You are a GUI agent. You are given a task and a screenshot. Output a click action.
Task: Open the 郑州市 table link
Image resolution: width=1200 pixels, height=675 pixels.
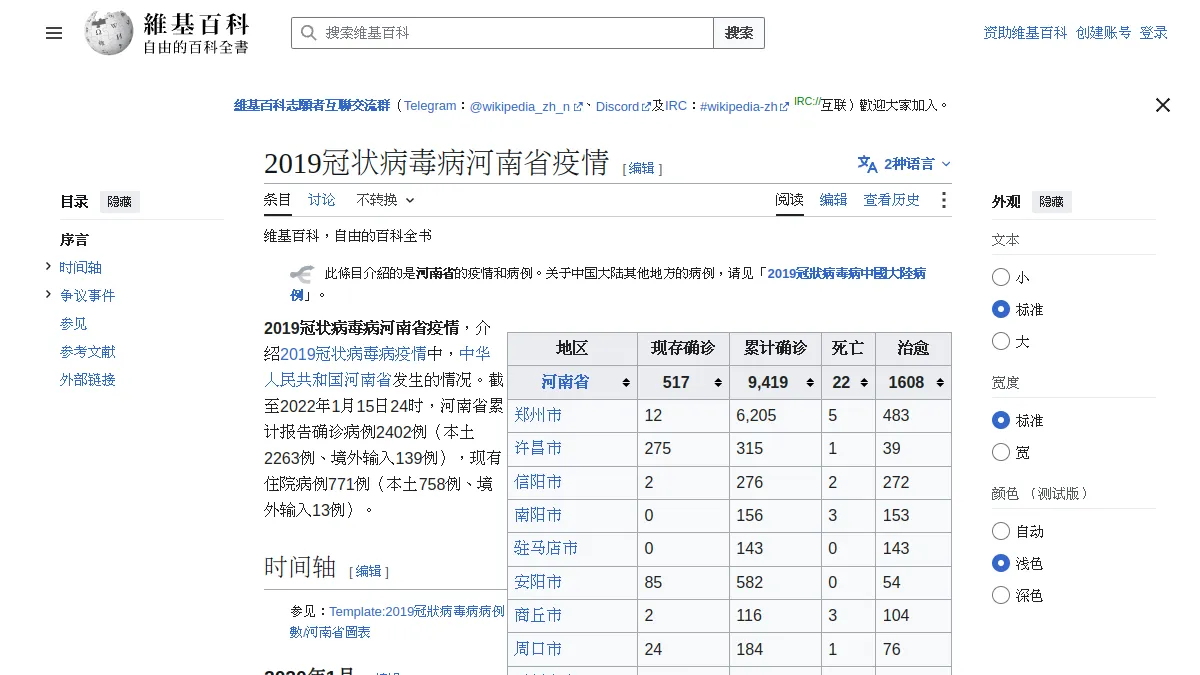538,415
